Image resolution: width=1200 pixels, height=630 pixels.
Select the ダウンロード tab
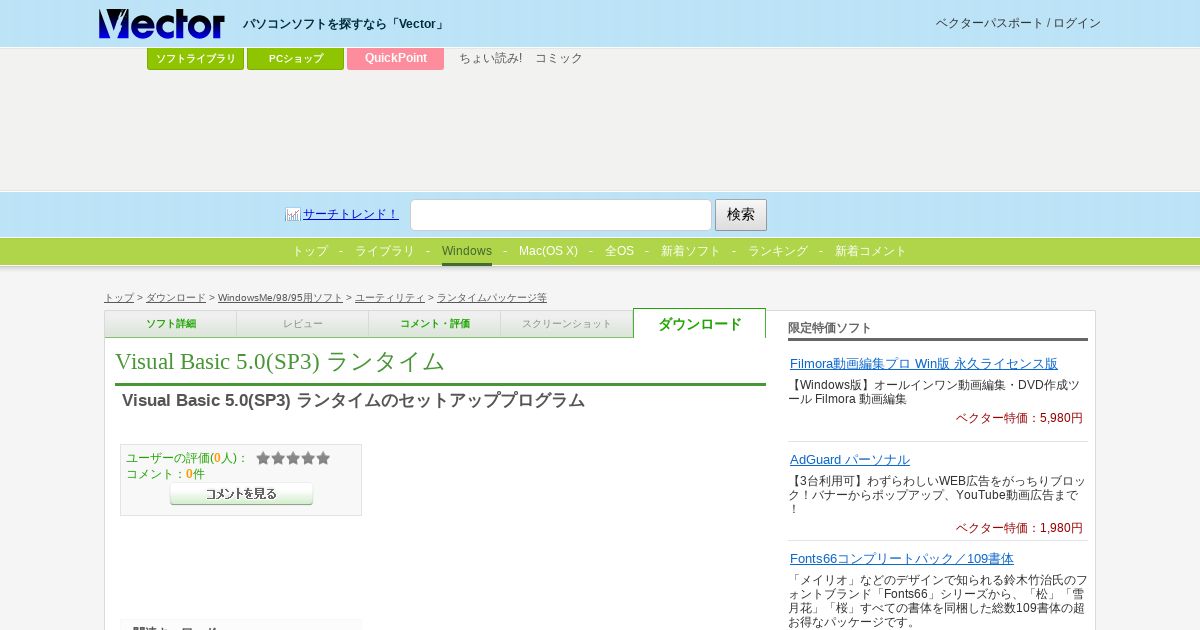[700, 323]
